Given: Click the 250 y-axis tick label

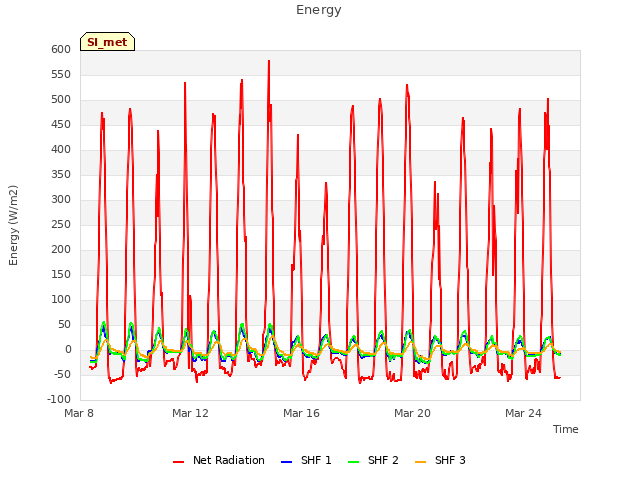Looking at the screenshot, I should tap(61, 224).
